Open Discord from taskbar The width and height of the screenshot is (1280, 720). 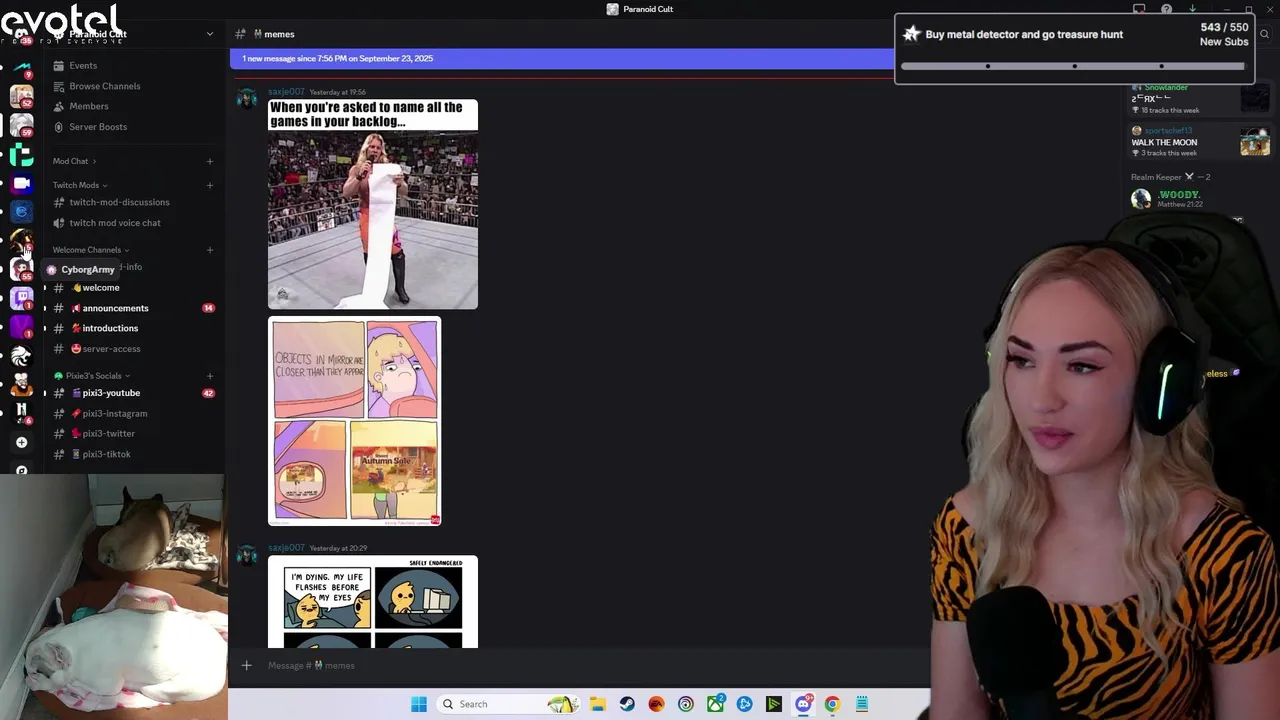click(803, 704)
